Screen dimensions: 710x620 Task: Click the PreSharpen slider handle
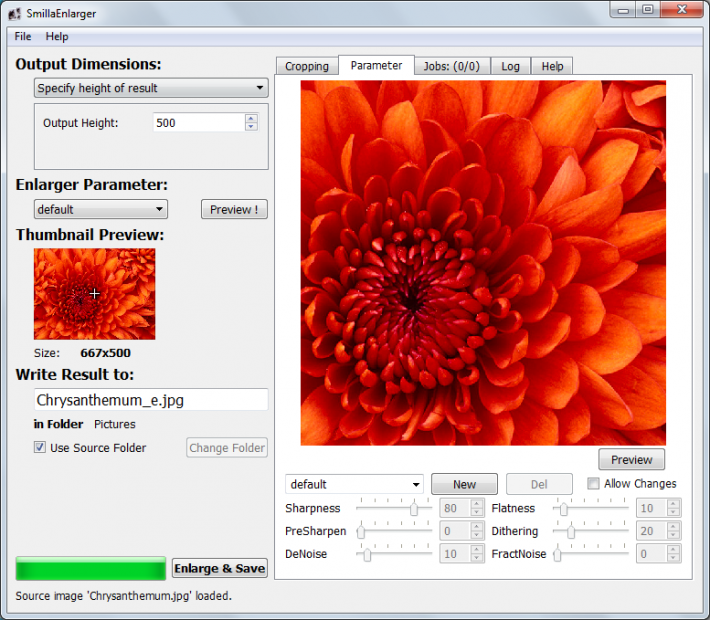tap(361, 531)
